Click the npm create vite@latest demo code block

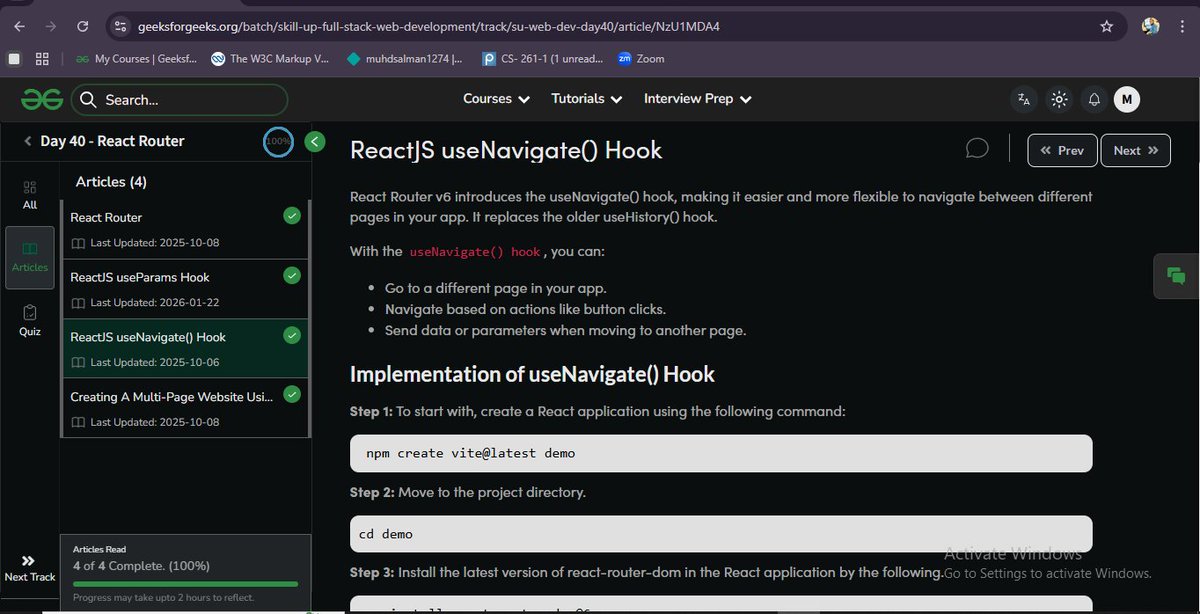coord(720,453)
